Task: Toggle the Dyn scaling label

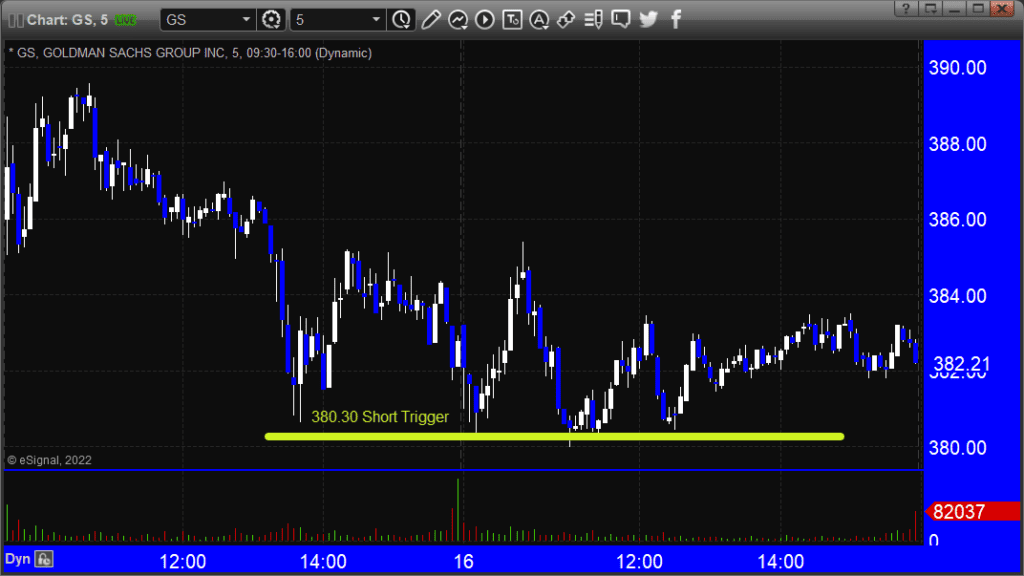Action: (18, 559)
